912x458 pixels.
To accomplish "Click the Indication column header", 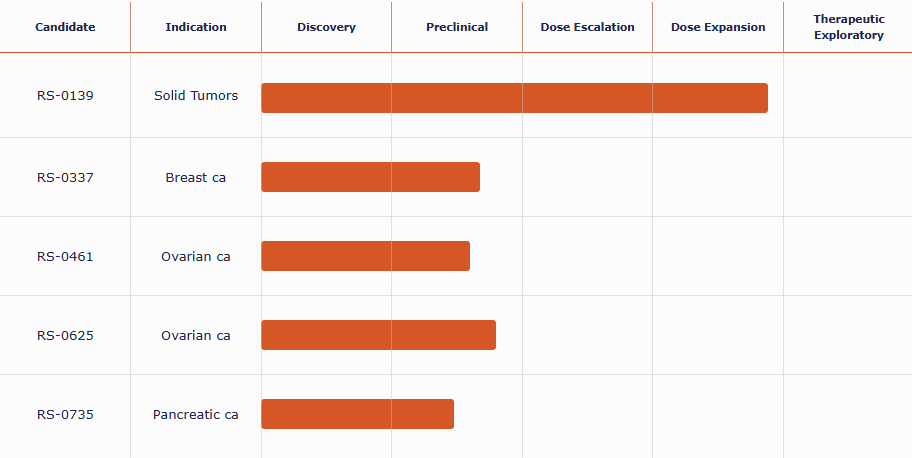I will click(x=196, y=27).
